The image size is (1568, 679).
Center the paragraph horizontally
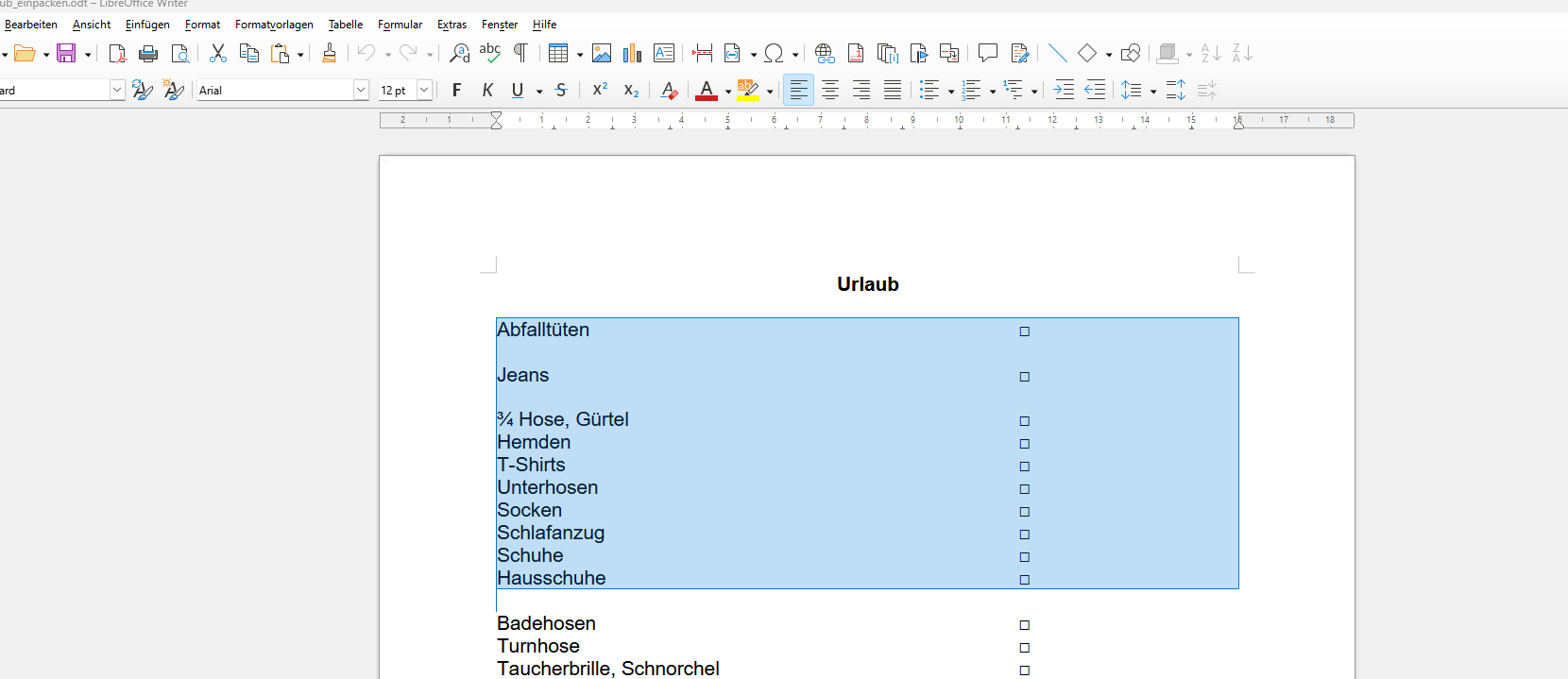(830, 90)
